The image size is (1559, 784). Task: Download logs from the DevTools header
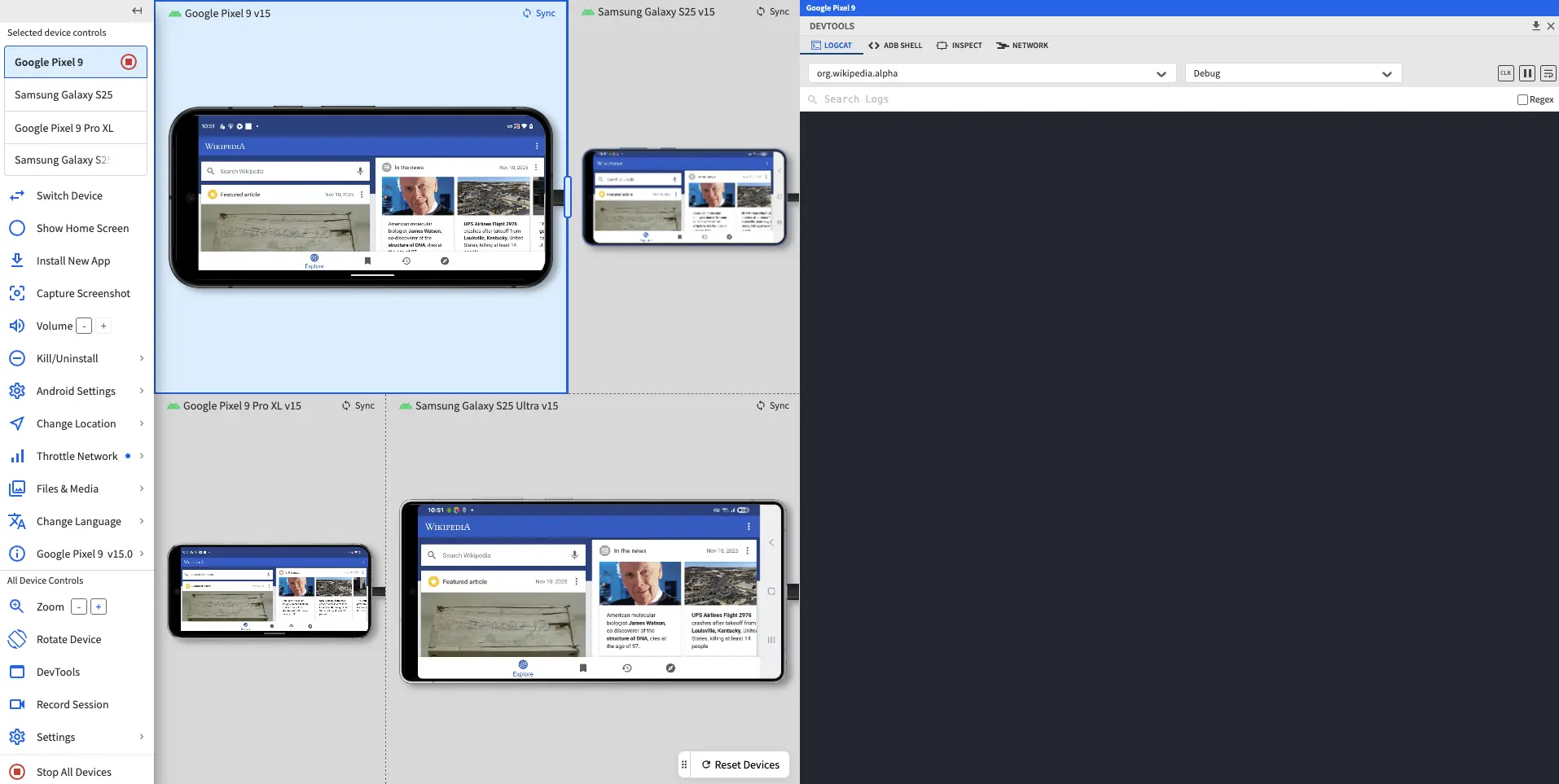pos(1535,26)
